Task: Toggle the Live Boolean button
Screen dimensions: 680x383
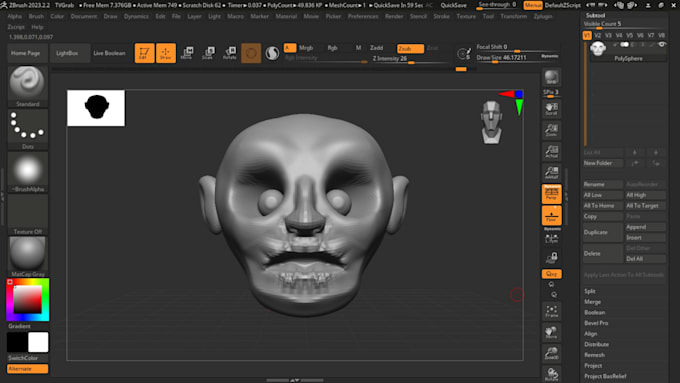Action: (x=109, y=53)
